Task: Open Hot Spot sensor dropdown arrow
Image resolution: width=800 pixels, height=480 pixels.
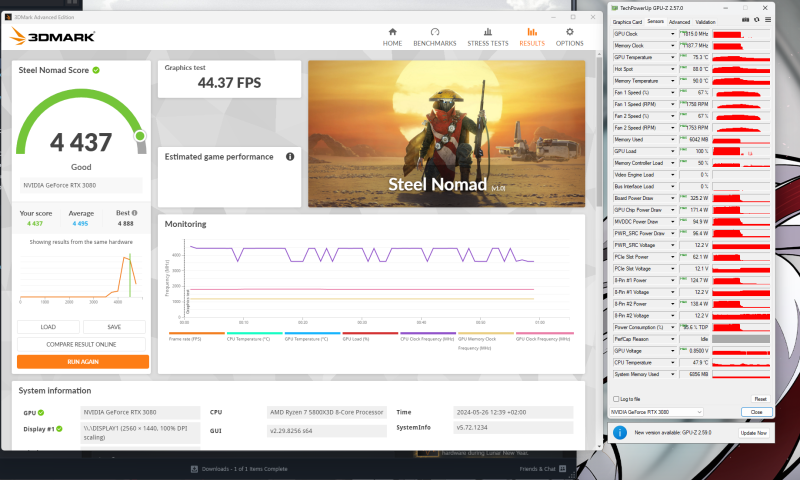Action: click(x=672, y=69)
